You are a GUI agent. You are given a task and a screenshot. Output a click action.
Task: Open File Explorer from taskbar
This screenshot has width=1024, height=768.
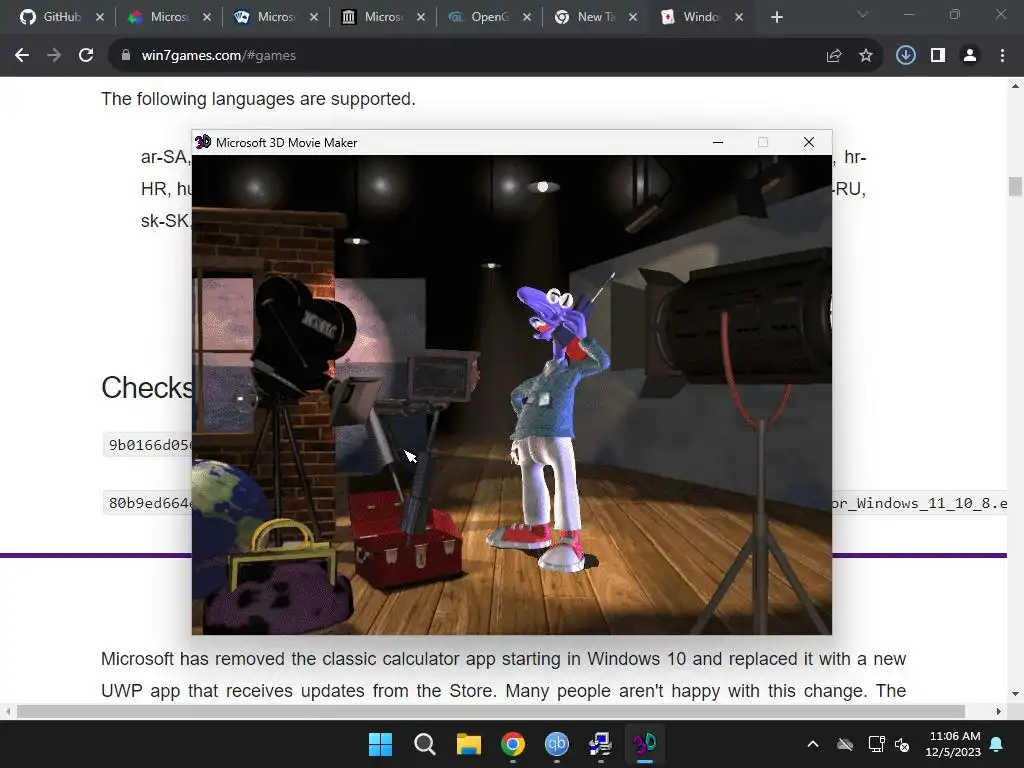point(468,744)
